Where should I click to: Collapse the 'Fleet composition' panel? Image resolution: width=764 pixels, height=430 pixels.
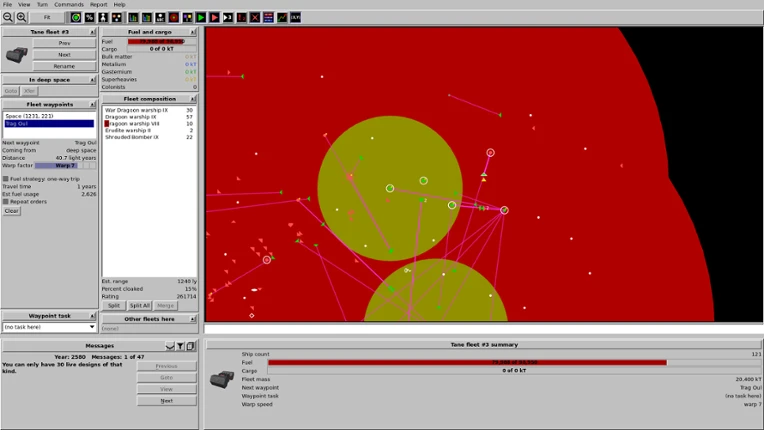(x=193, y=99)
